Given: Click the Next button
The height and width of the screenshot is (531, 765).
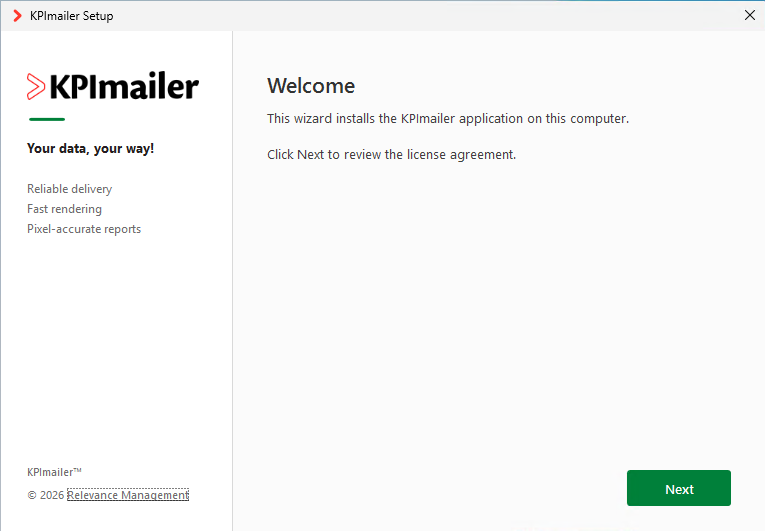Looking at the screenshot, I should point(679,488).
